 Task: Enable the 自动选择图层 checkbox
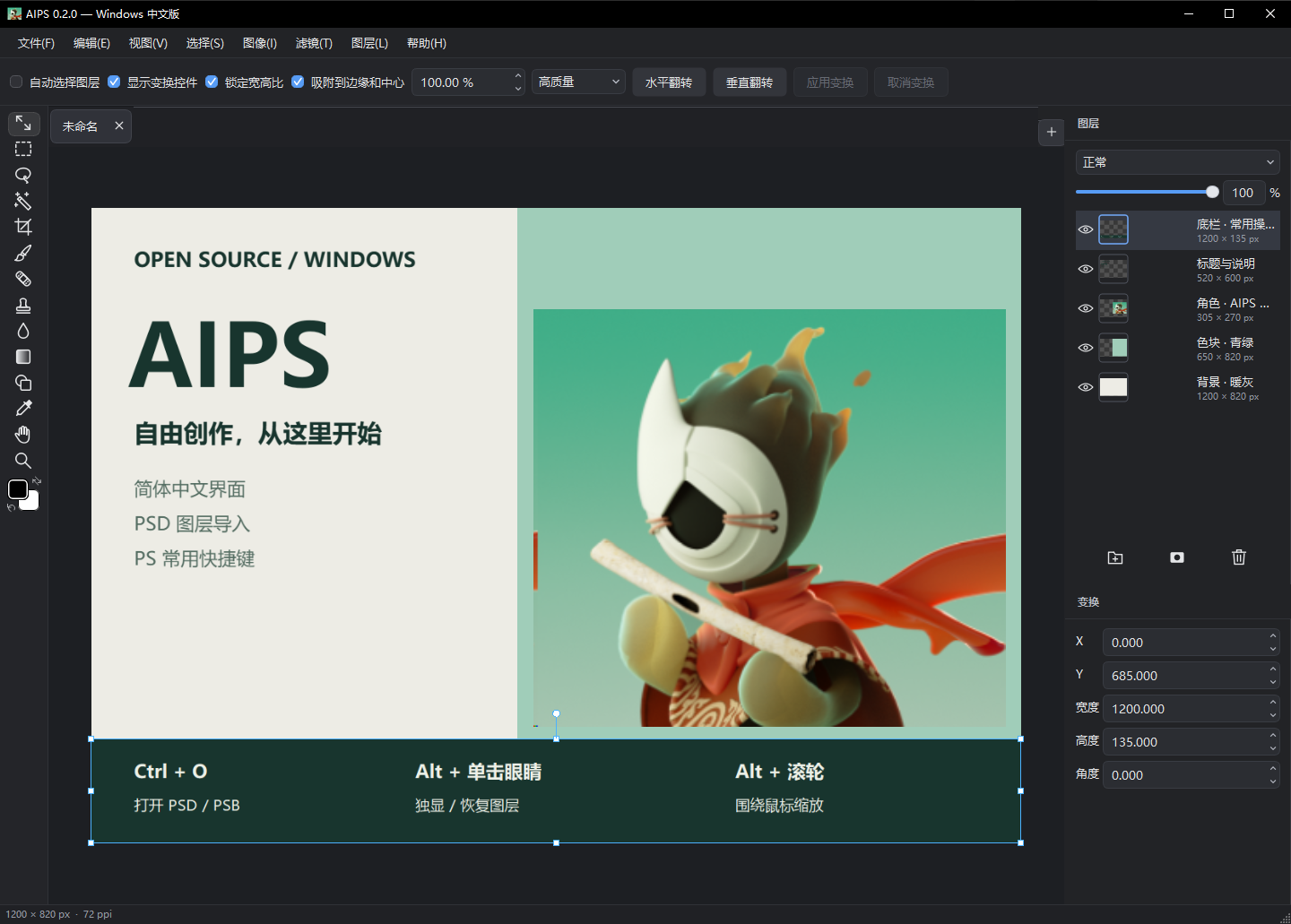coord(16,82)
